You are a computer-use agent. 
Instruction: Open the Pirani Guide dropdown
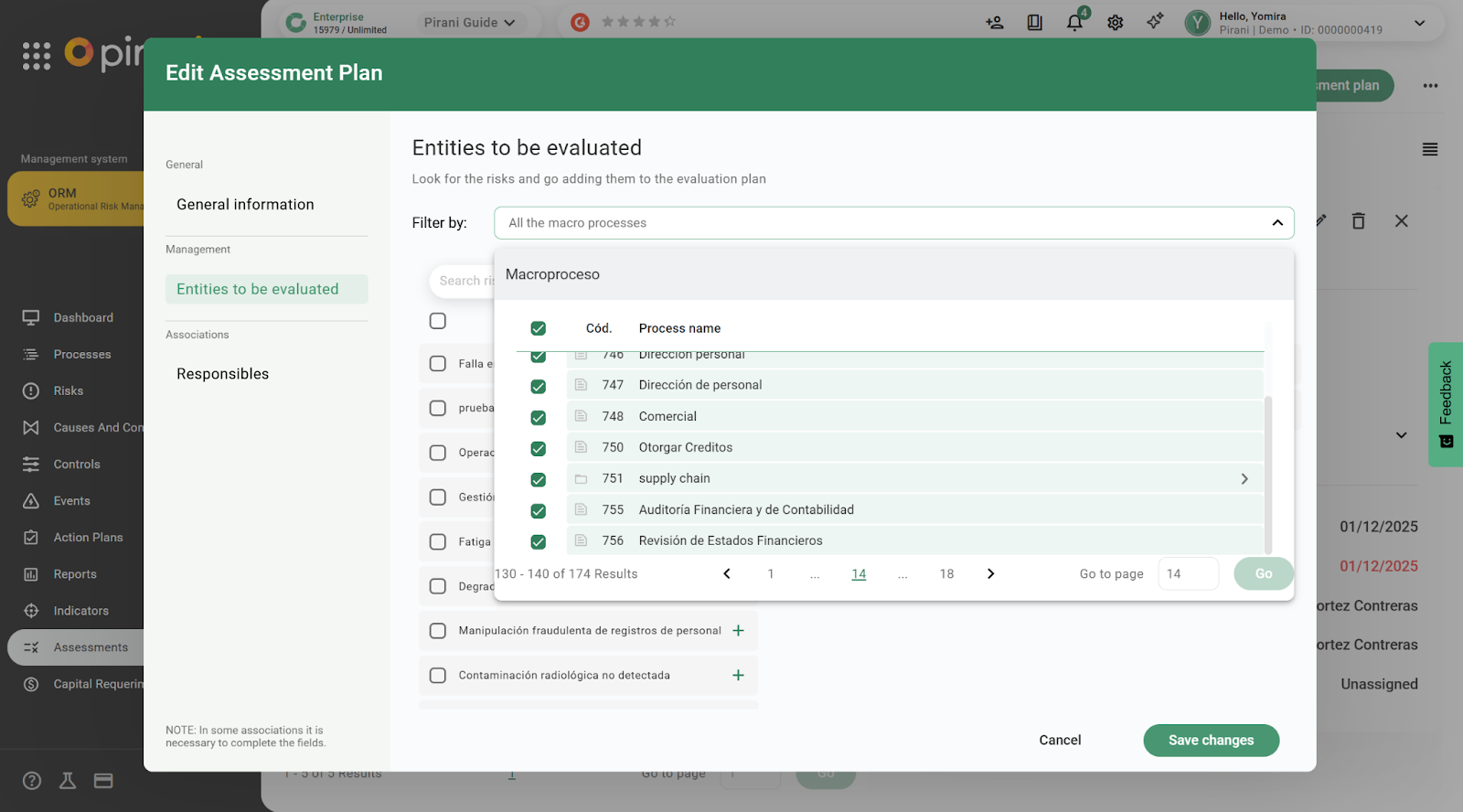tap(469, 23)
